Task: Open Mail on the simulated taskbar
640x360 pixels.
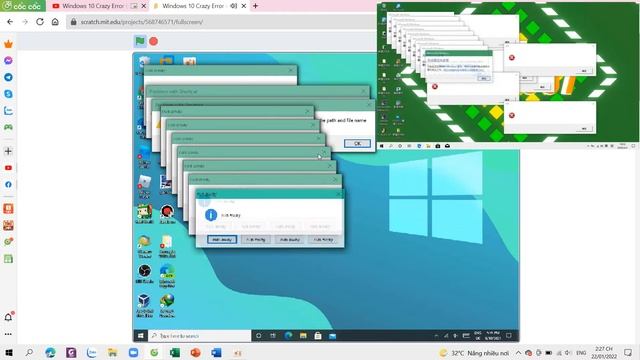Action: coord(333,336)
